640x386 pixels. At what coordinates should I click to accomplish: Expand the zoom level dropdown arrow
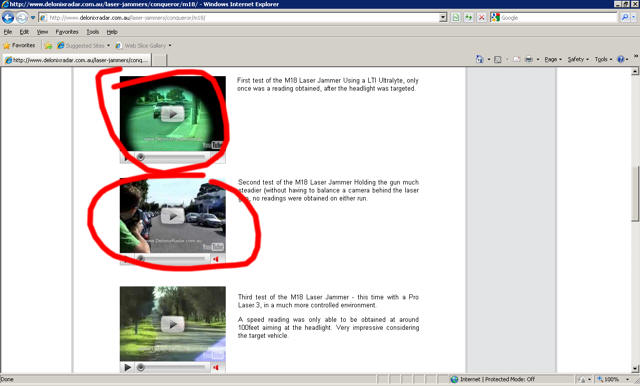tap(628, 379)
